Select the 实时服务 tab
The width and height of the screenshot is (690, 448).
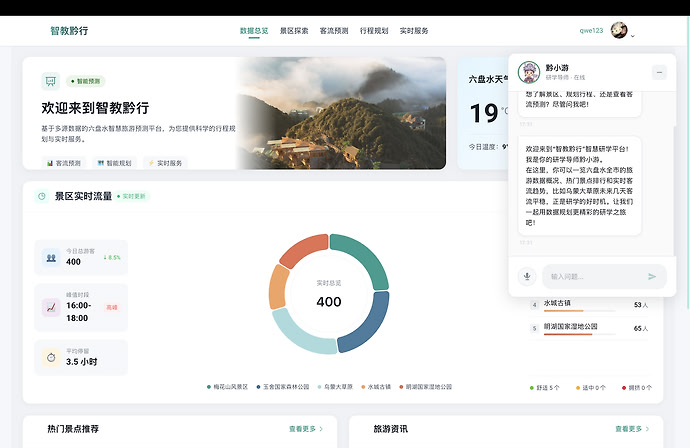pos(414,31)
